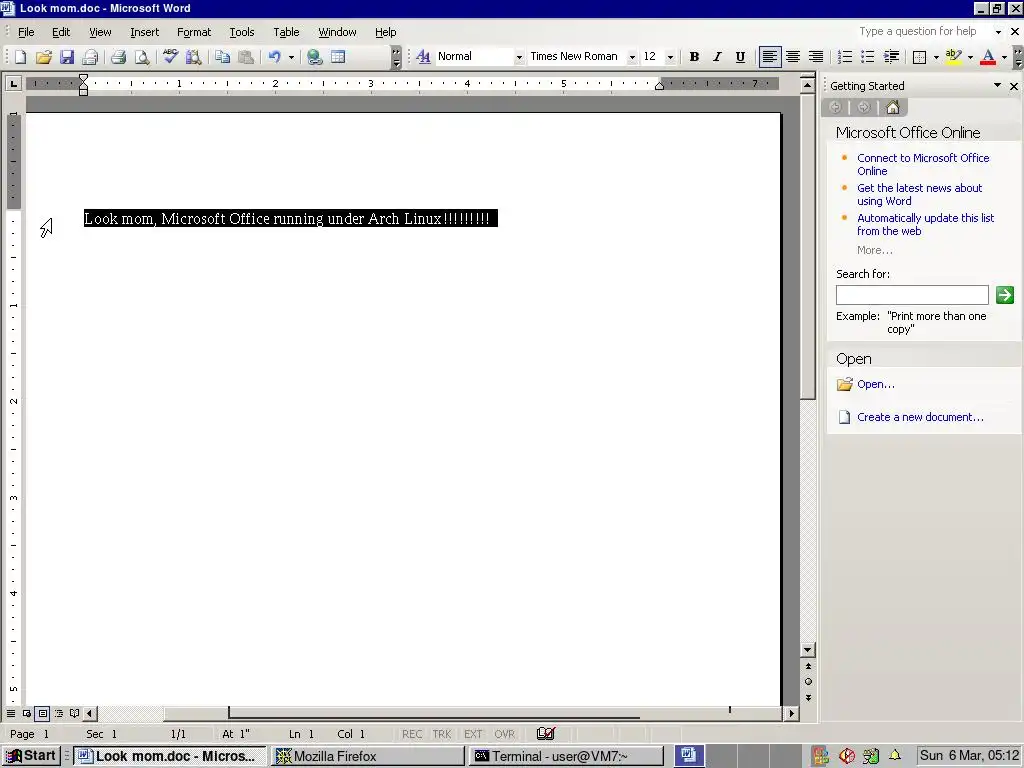
Task: Click the Open folder toolbar icon
Action: point(43,57)
